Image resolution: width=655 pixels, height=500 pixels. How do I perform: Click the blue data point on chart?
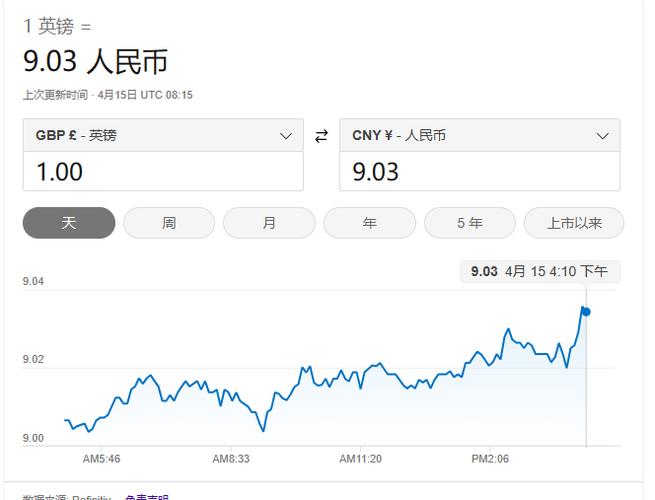pyautogui.click(x=586, y=312)
